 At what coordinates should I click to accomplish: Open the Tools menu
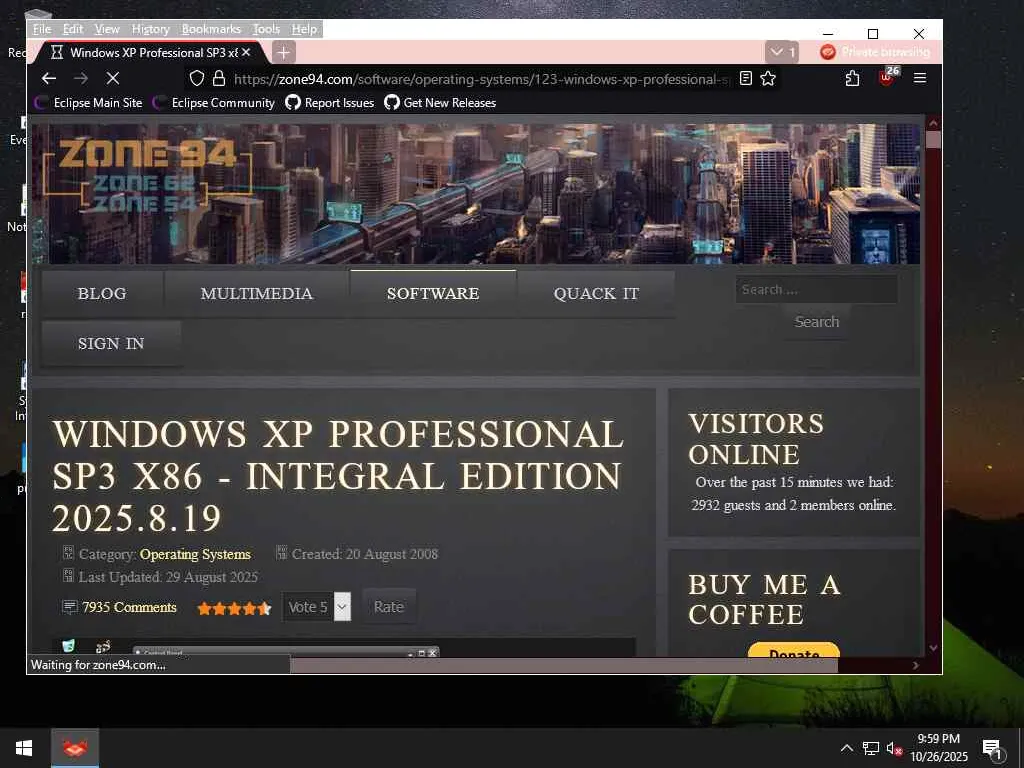pos(266,29)
